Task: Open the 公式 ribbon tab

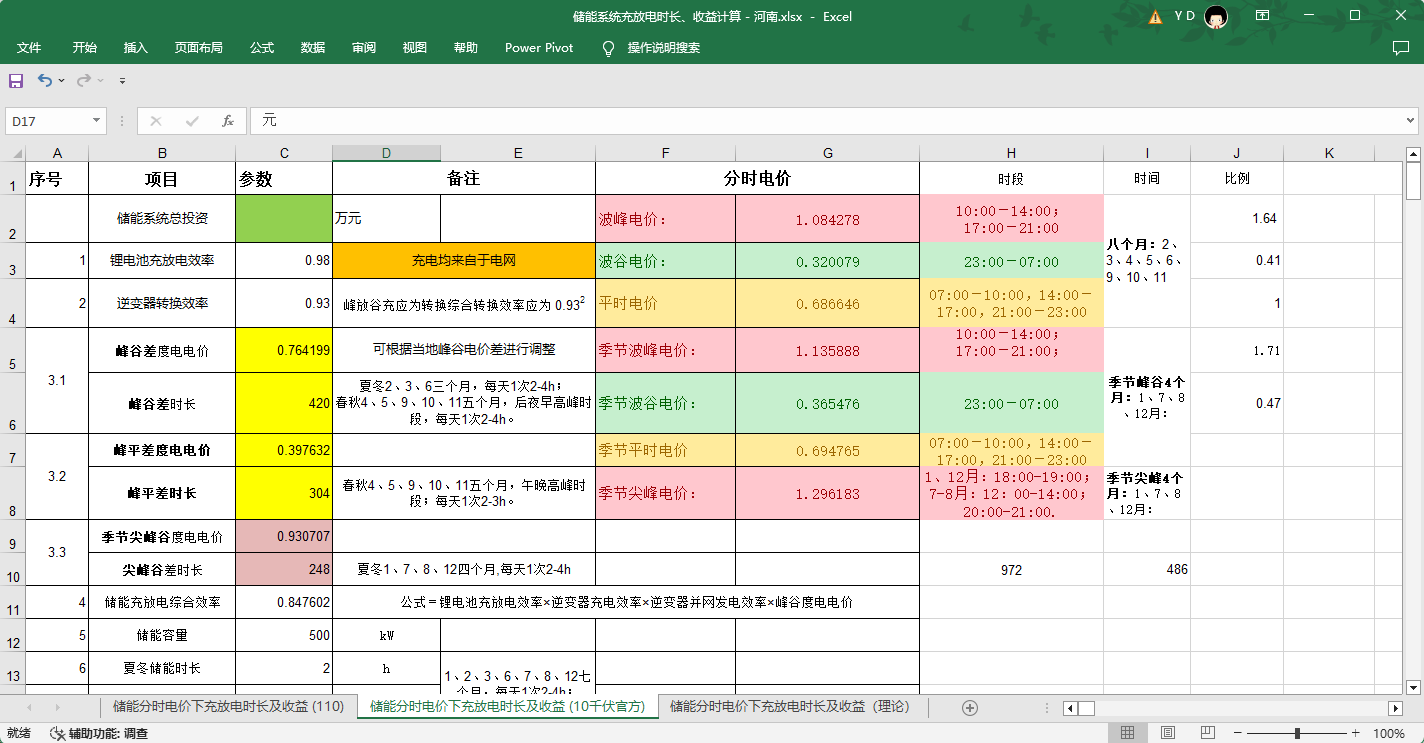Action: click(x=262, y=47)
